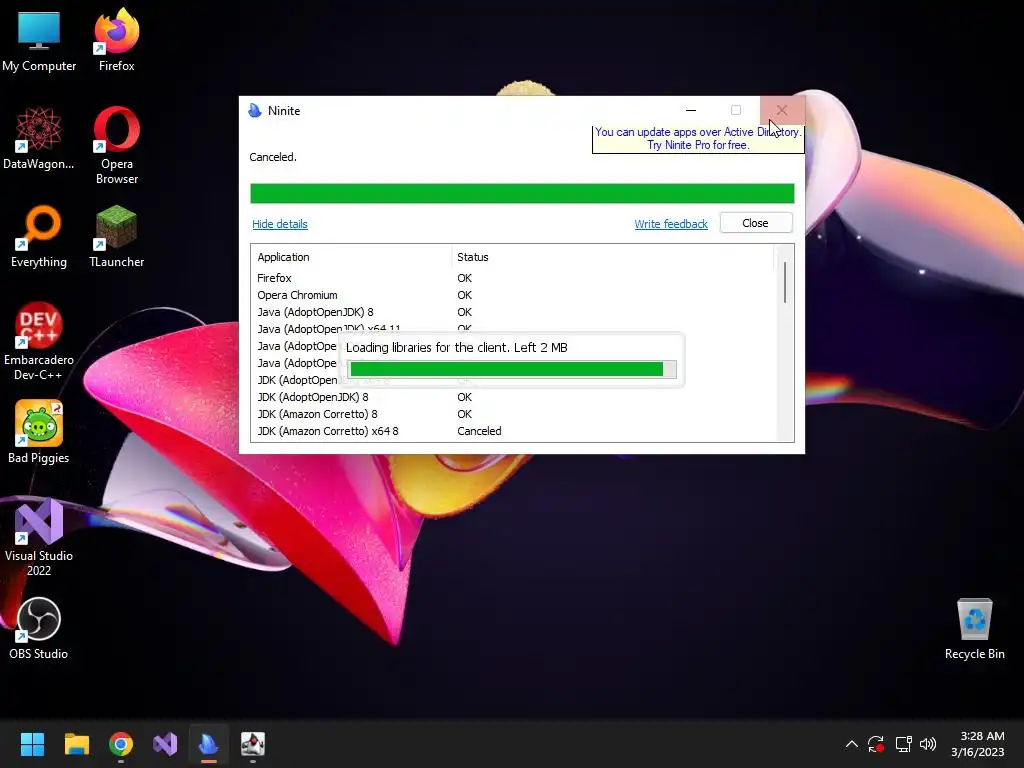Select JDK (Amazon Corretto) x64 8 row
The width and height of the screenshot is (1024, 768).
(513, 431)
